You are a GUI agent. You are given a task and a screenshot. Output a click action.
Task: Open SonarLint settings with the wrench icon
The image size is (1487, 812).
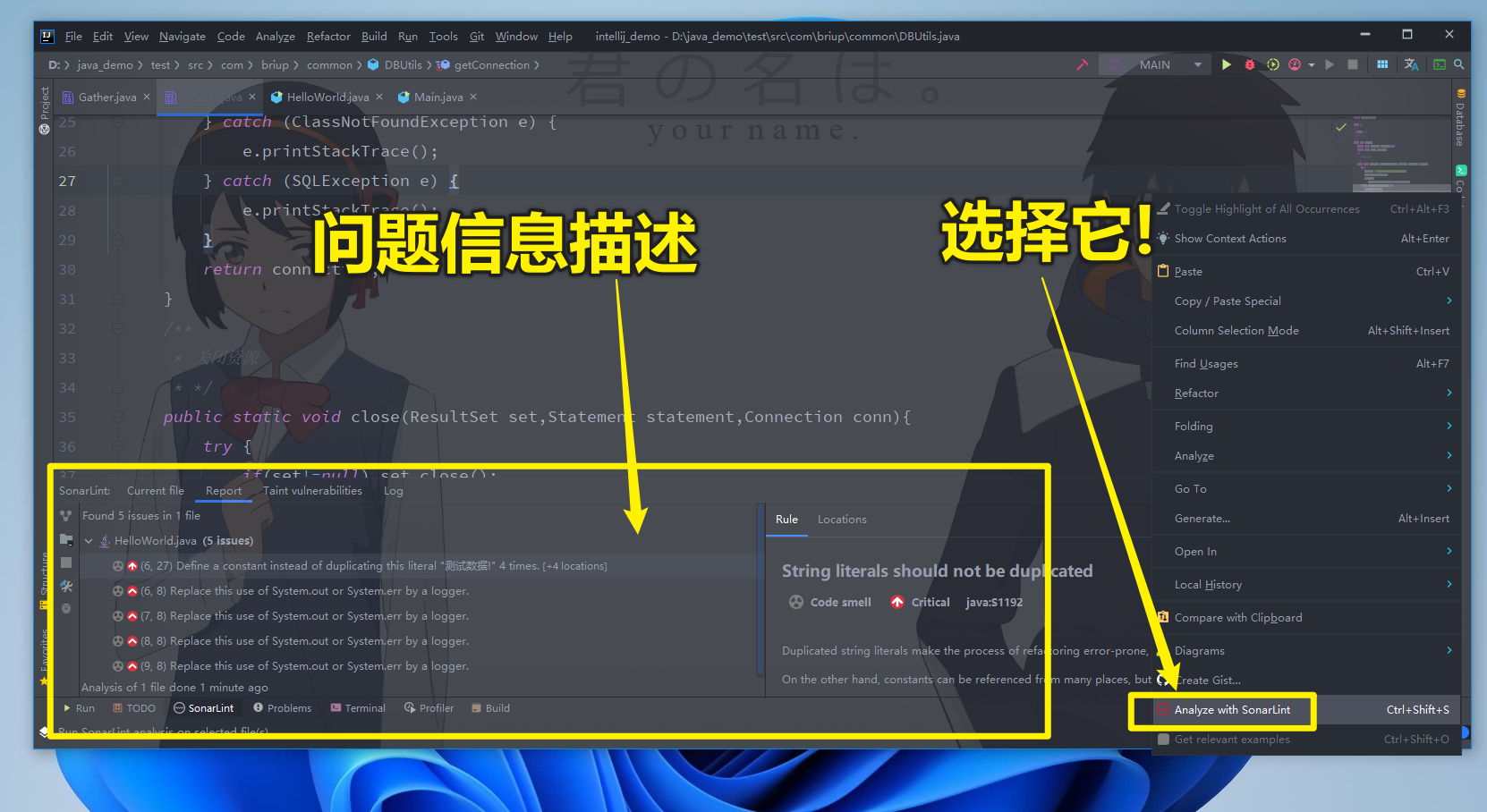(x=66, y=586)
